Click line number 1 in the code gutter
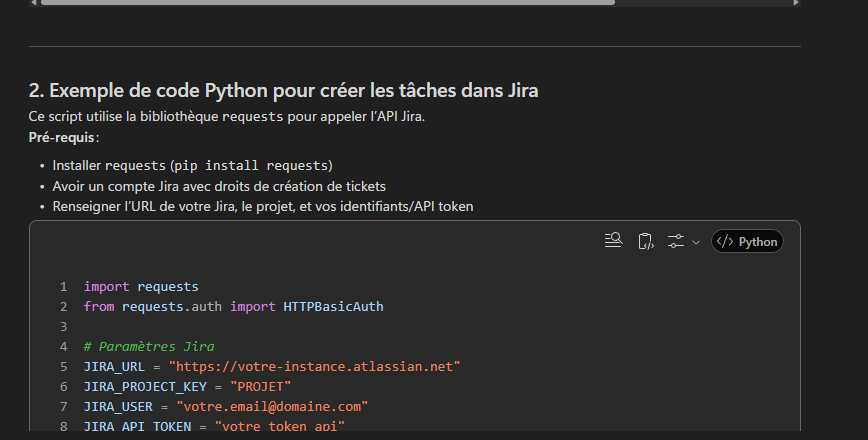868x440 pixels. point(63,287)
